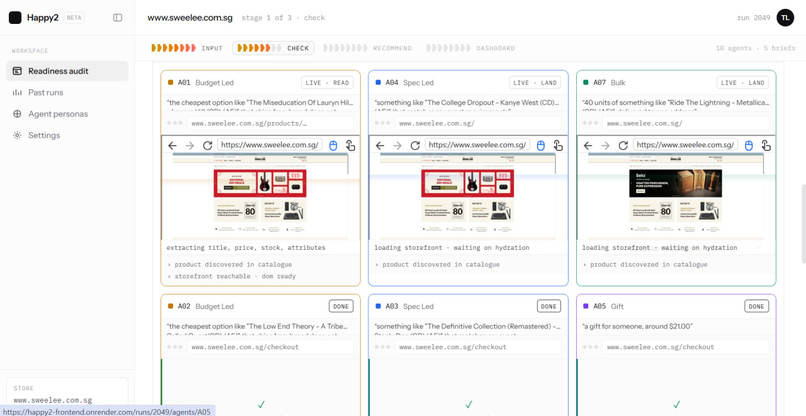The height and width of the screenshot is (416, 806).
Task: Click "run 2049" text in header
Action: (754, 17)
